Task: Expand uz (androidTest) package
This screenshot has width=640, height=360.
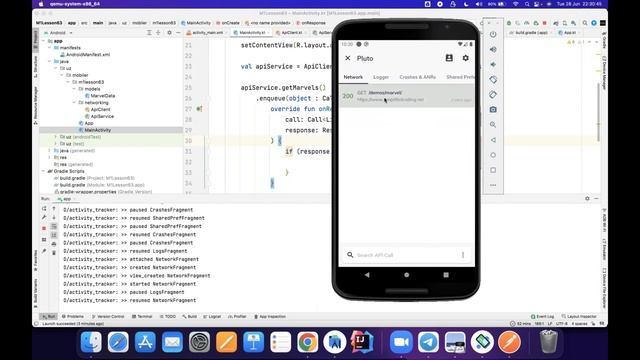Action: (56, 137)
